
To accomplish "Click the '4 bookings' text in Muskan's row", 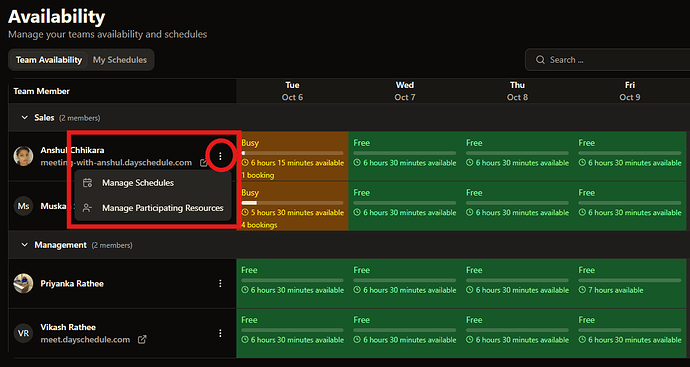I will click(x=259, y=225).
